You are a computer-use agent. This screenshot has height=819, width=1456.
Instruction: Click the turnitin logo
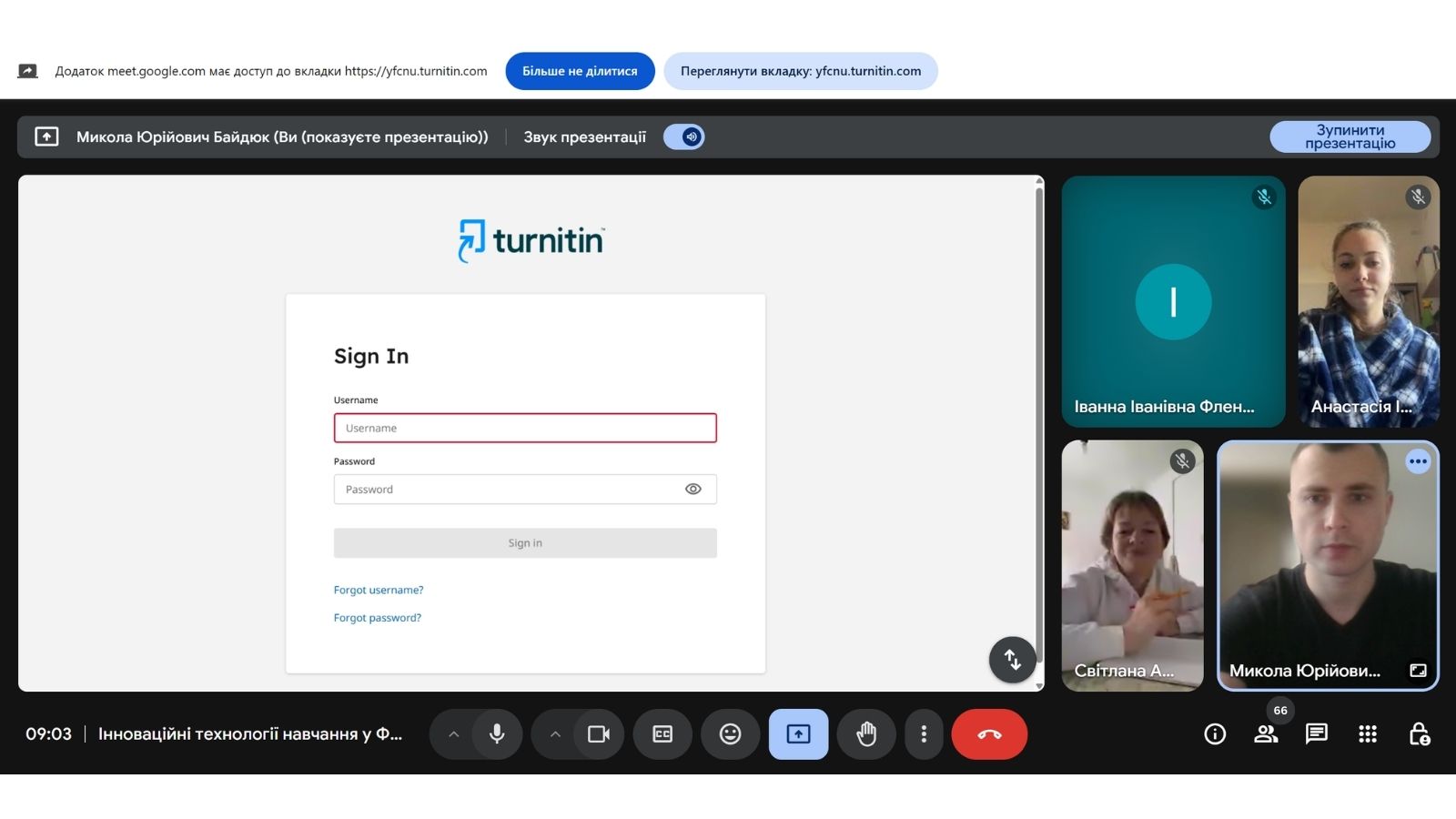coord(531,240)
